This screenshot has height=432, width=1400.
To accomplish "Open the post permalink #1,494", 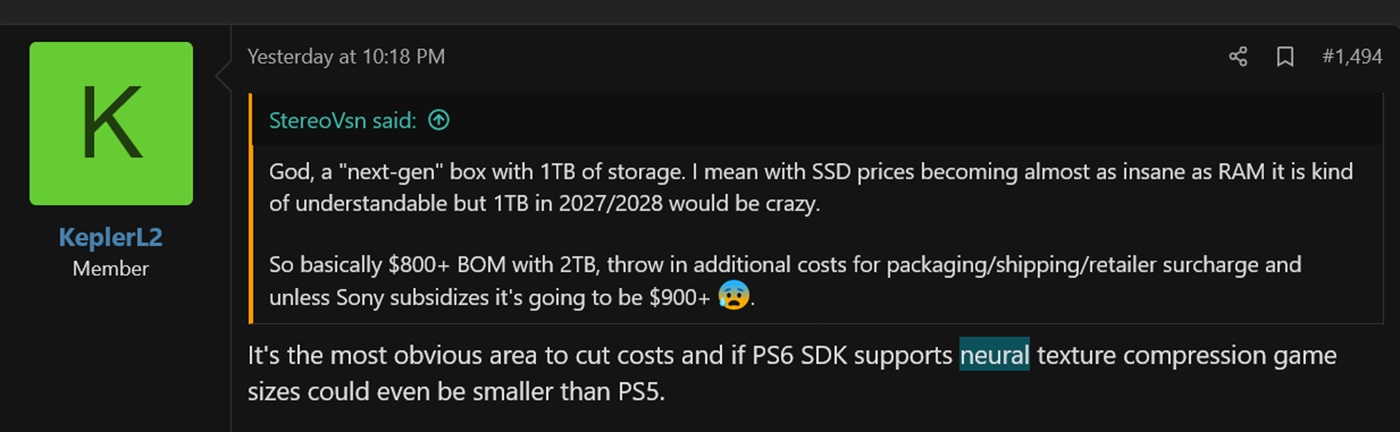I will pos(1351,57).
